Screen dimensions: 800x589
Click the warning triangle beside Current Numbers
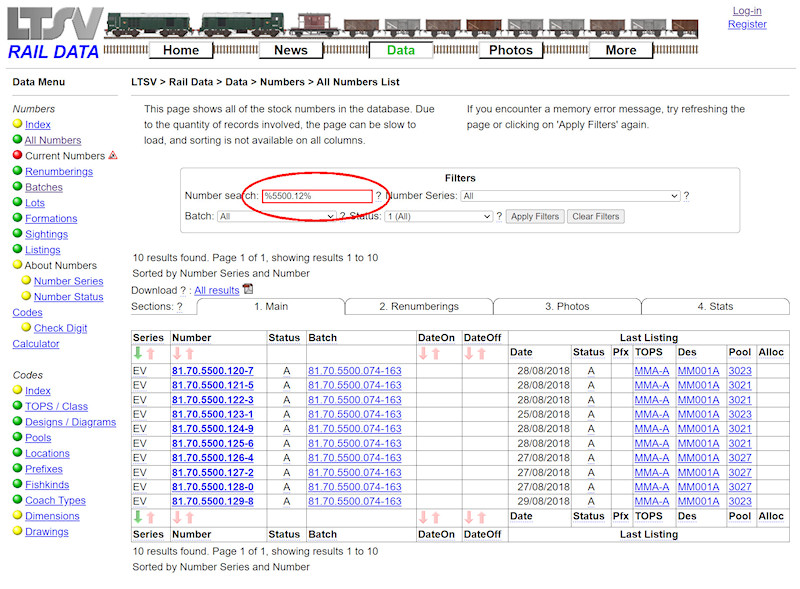tap(113, 156)
